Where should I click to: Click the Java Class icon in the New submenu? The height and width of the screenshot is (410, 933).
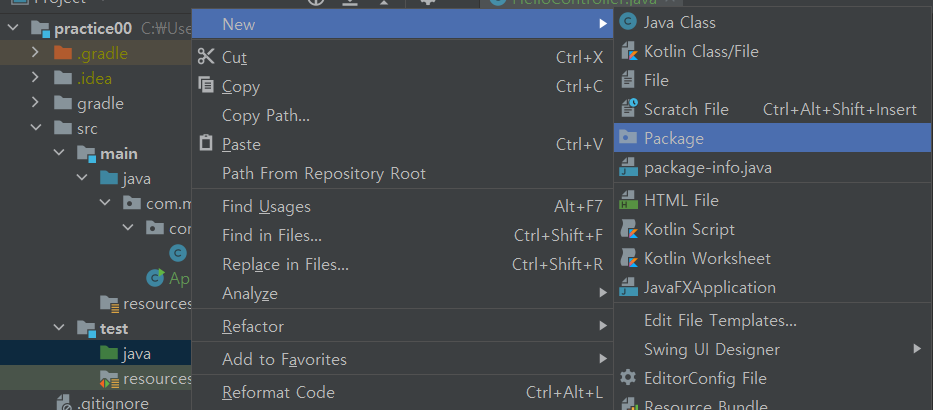(628, 23)
